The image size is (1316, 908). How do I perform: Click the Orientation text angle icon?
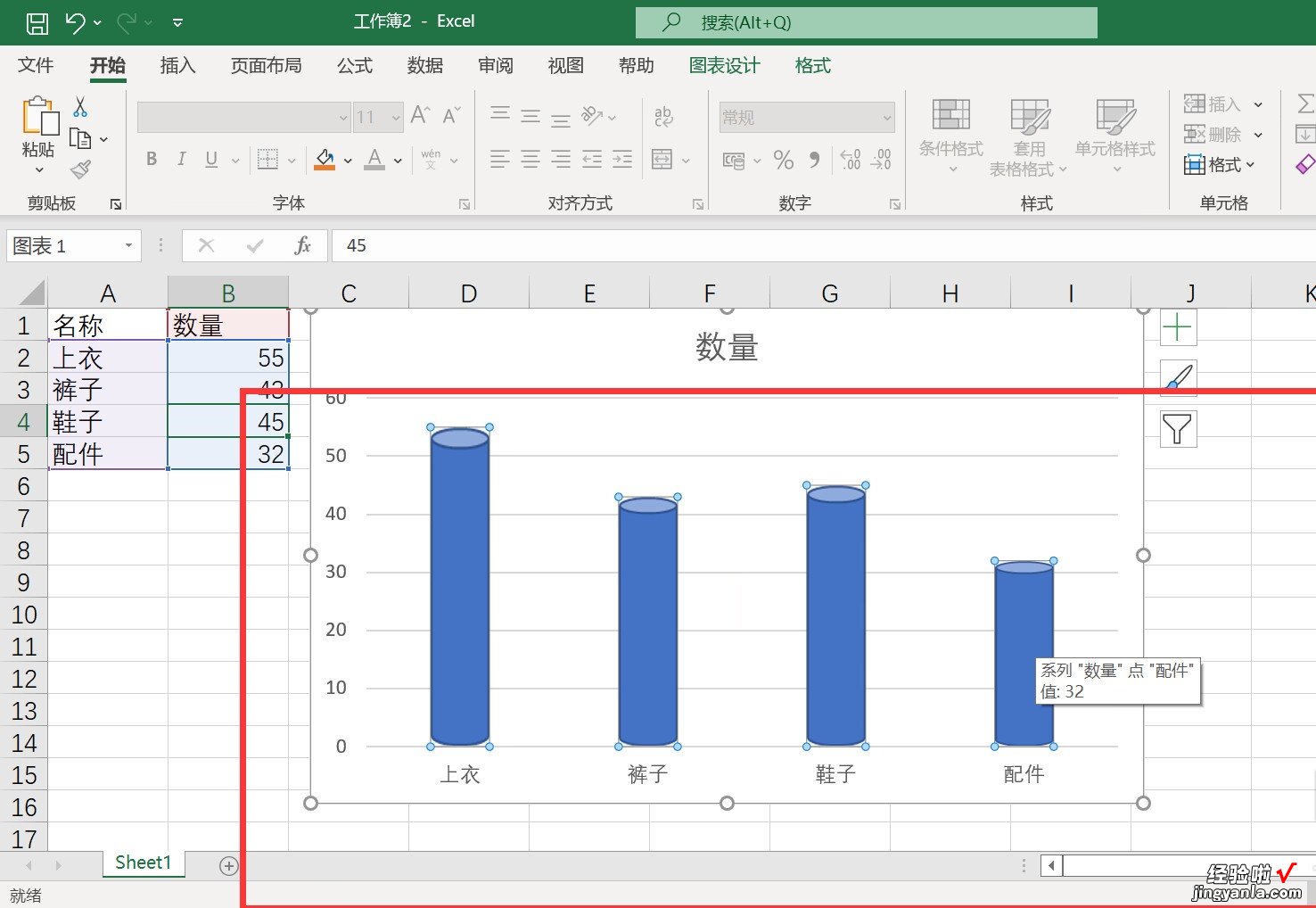click(x=592, y=116)
